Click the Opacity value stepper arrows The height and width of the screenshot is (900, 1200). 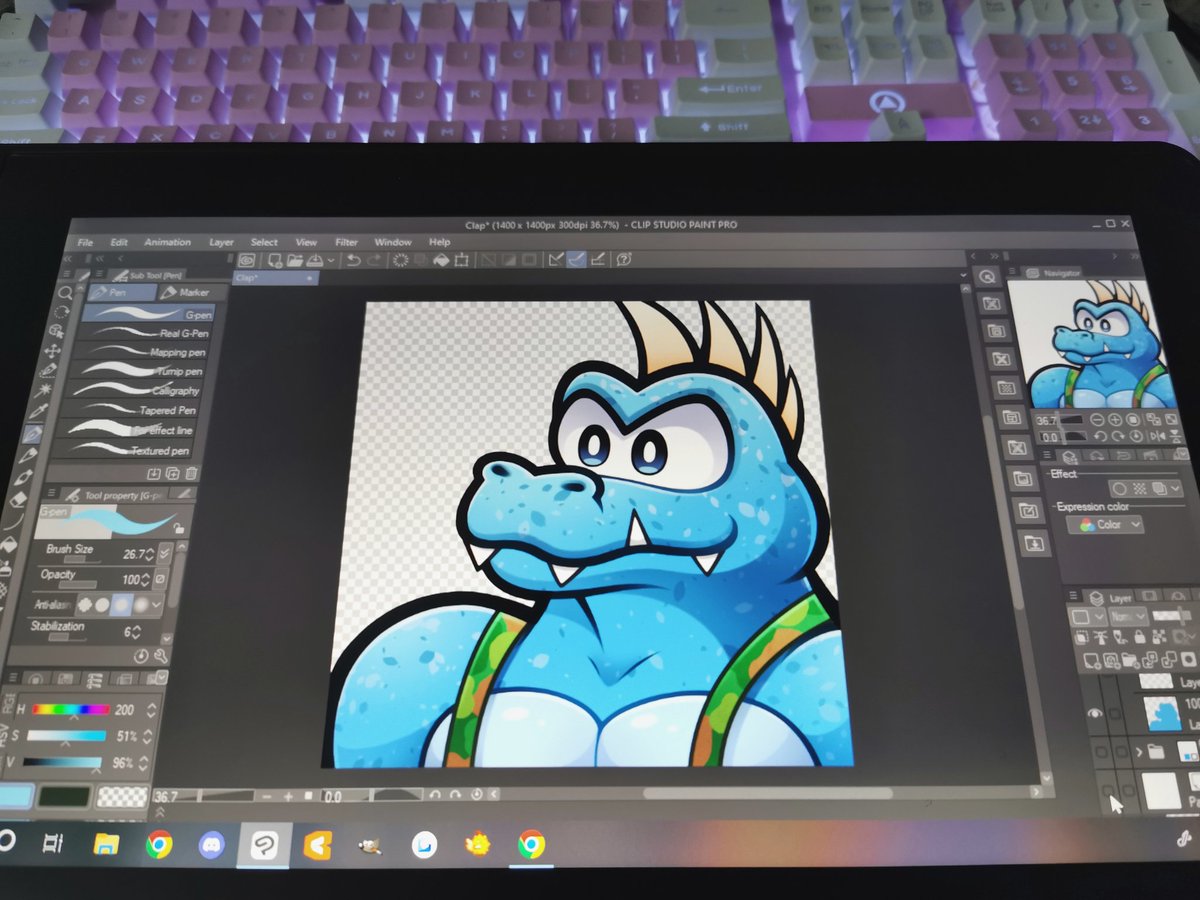click(x=144, y=580)
